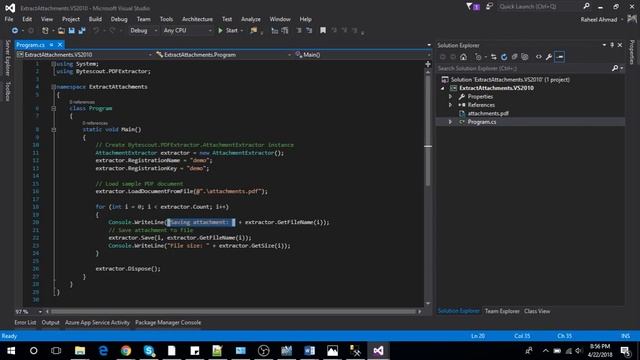The width and height of the screenshot is (640, 360).
Task: Open the Architecture menu
Action: (197, 19)
